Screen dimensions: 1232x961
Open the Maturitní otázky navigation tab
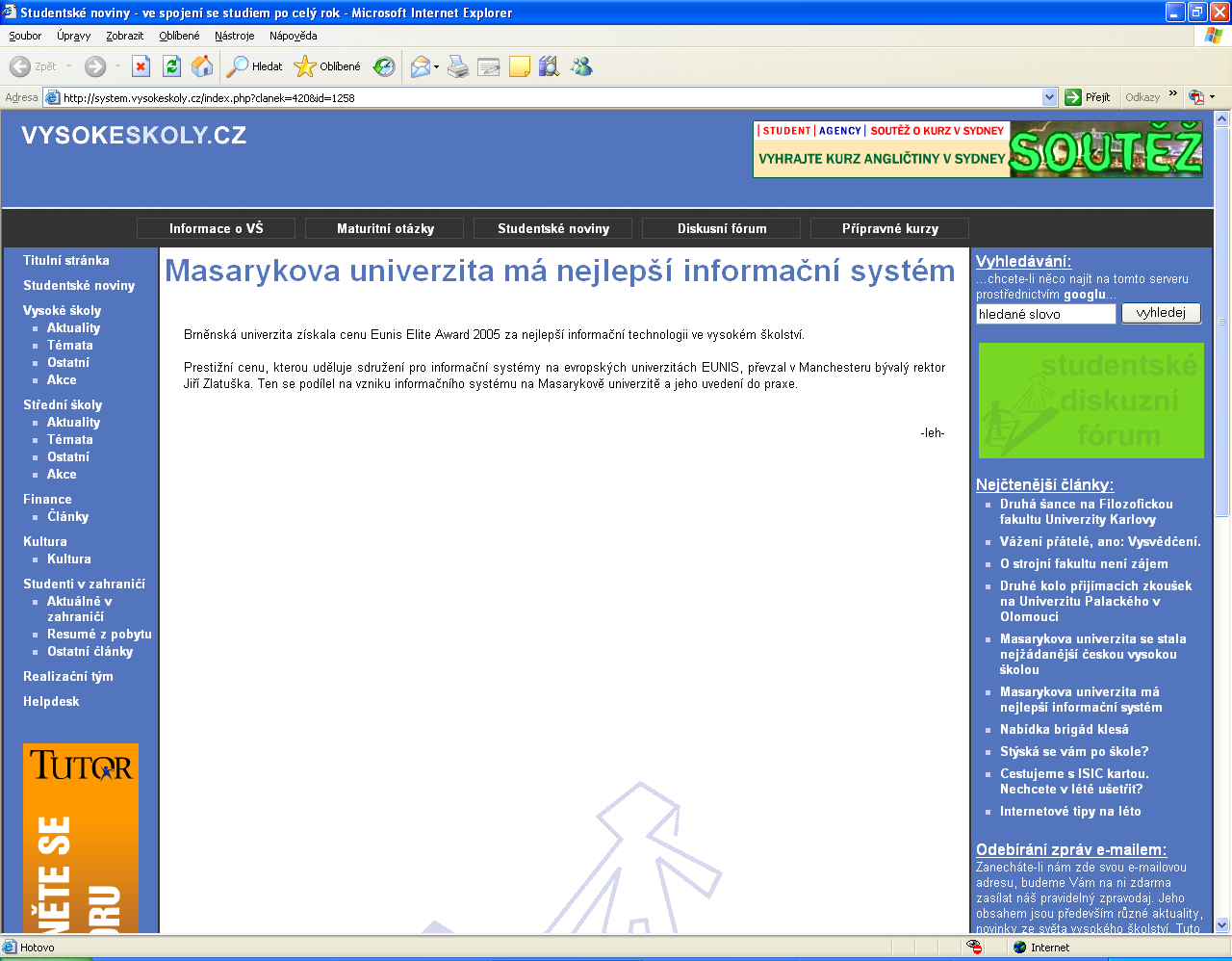tap(385, 228)
